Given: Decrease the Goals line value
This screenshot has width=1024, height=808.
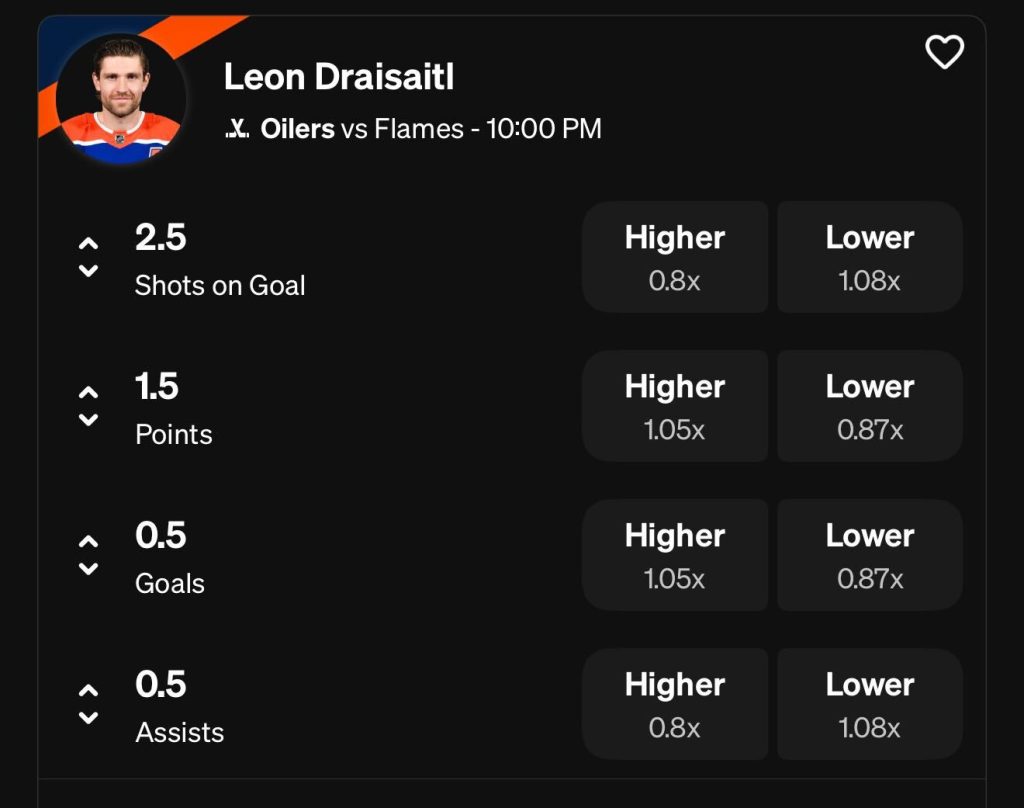Looking at the screenshot, I should point(88,569).
